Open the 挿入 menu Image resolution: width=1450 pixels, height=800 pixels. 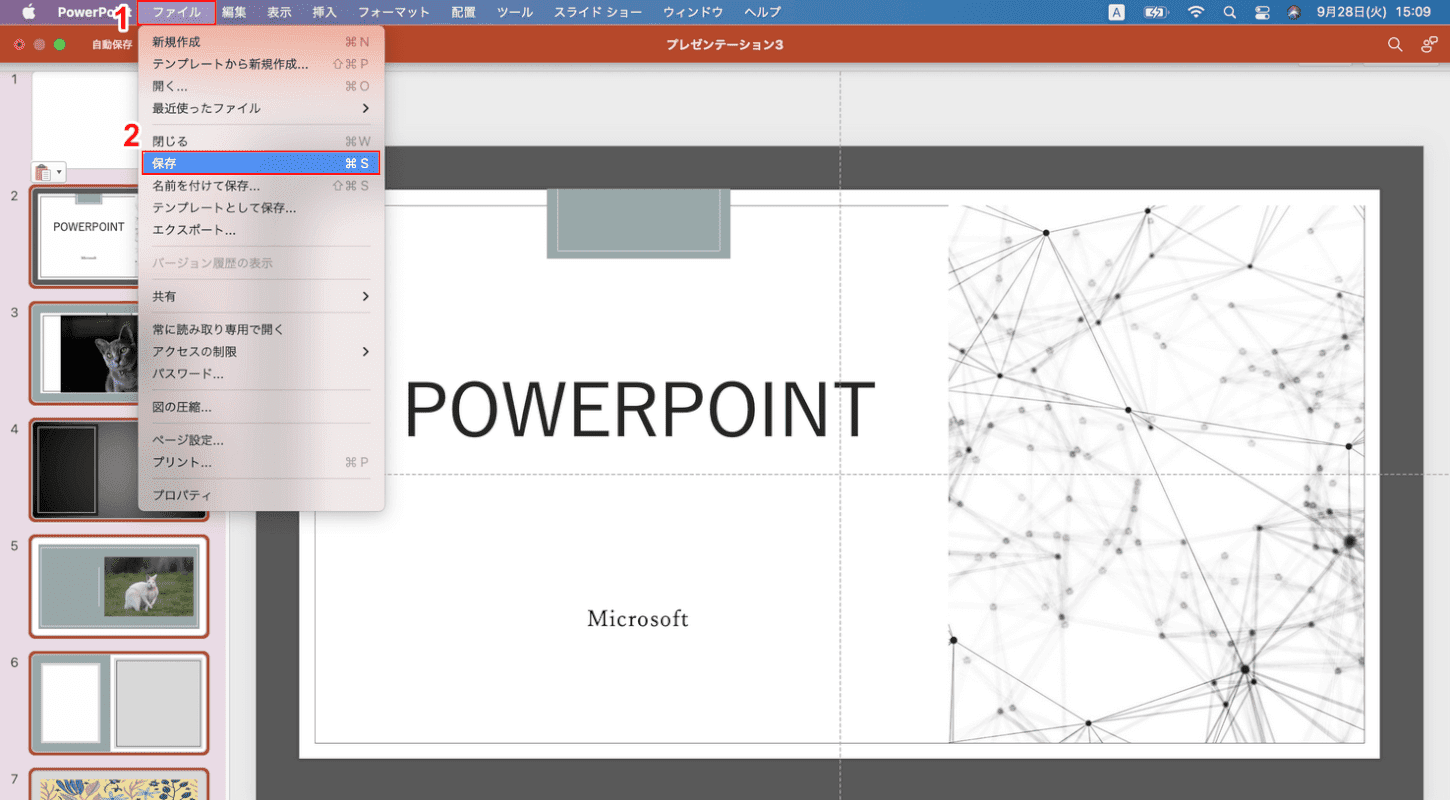coord(324,12)
